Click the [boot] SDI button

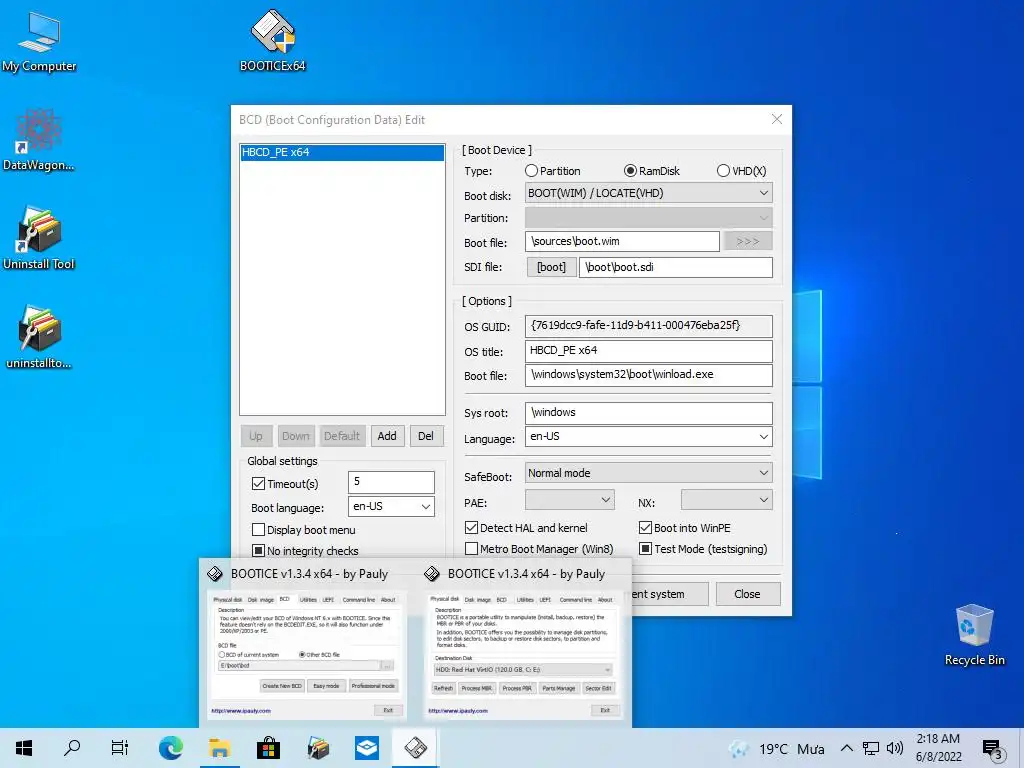(x=551, y=267)
